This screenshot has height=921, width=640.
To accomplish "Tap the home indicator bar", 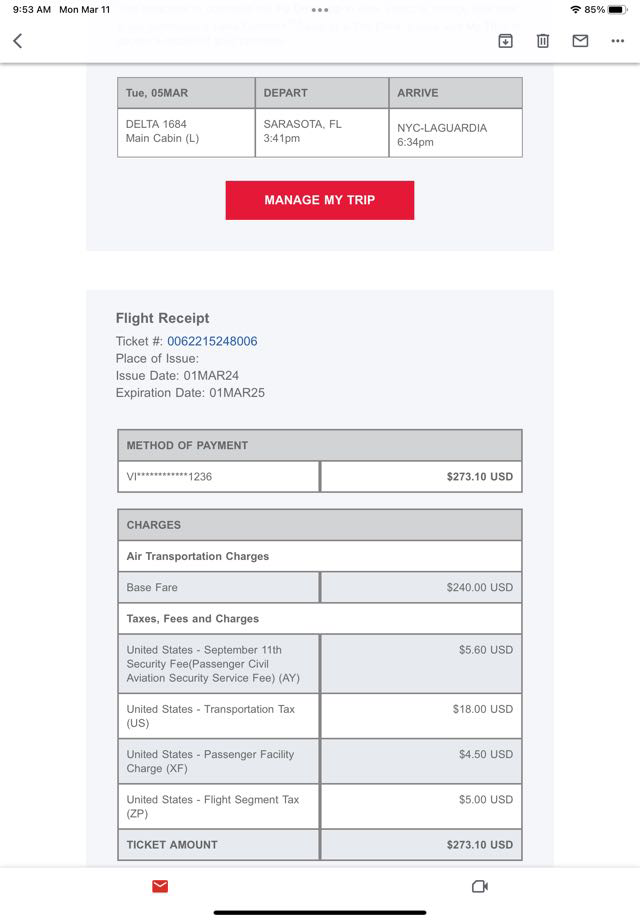I will pos(320,912).
